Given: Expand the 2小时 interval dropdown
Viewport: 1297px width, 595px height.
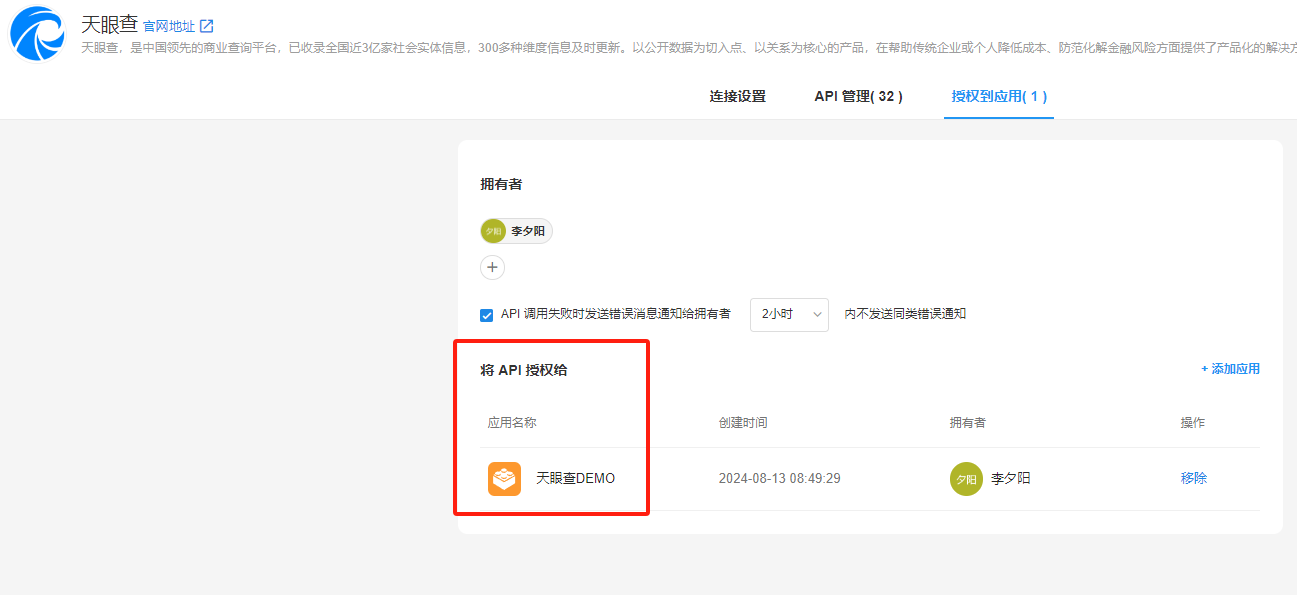Looking at the screenshot, I should pos(789,314).
